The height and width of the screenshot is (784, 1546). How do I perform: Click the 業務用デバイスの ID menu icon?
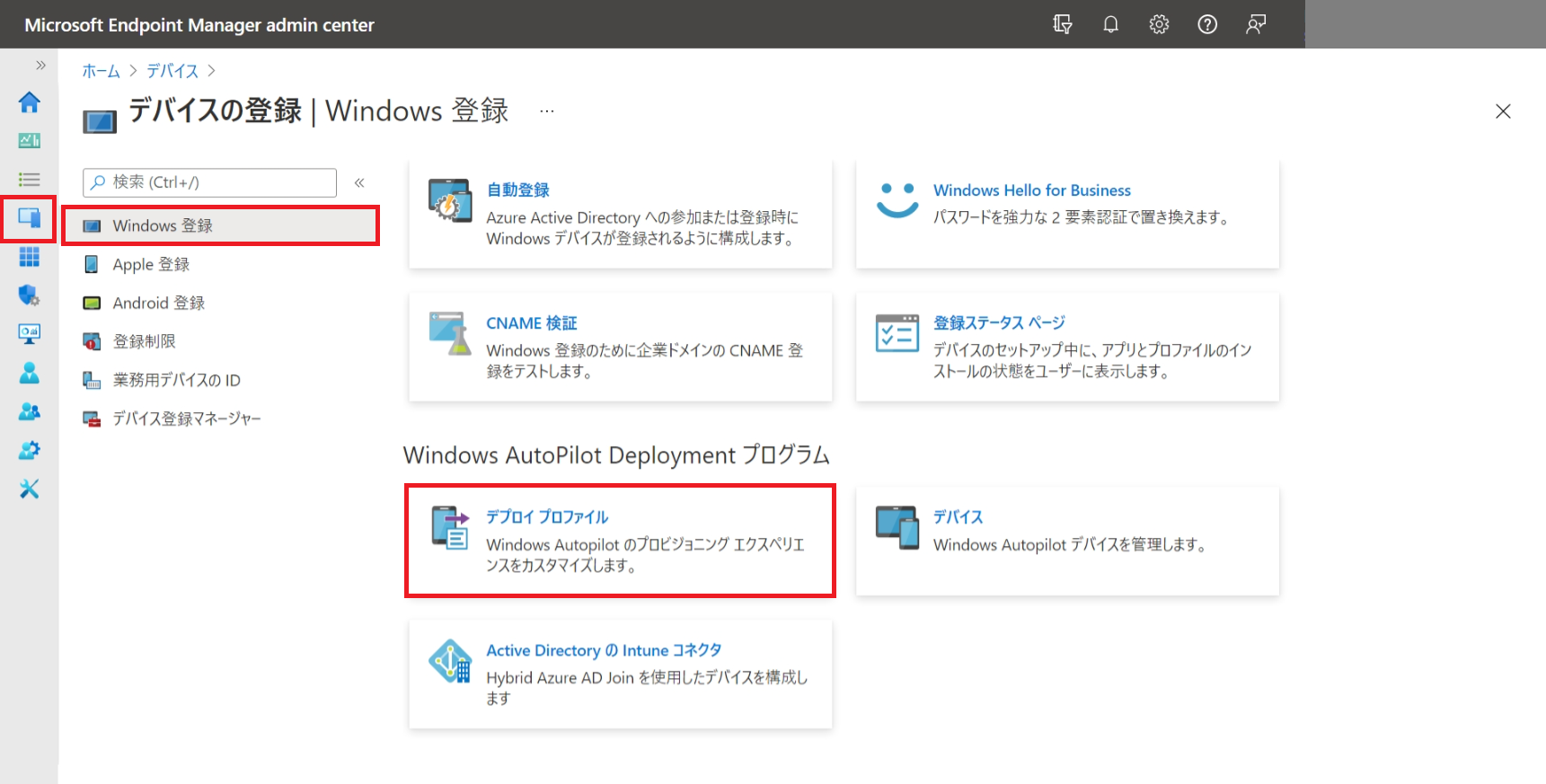click(92, 380)
